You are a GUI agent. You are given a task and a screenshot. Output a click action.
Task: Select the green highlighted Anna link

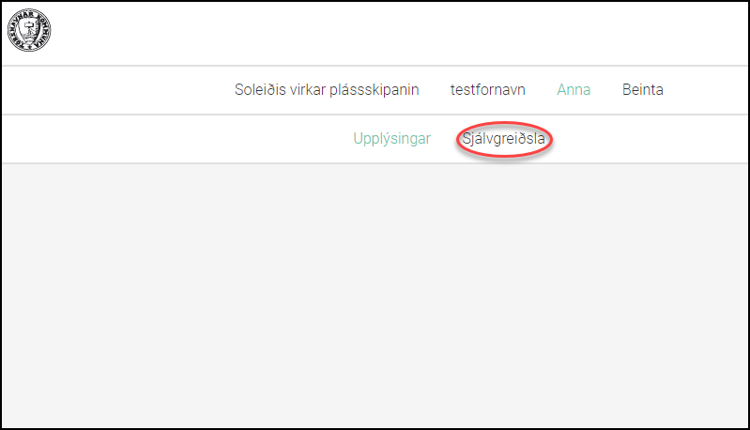(573, 90)
